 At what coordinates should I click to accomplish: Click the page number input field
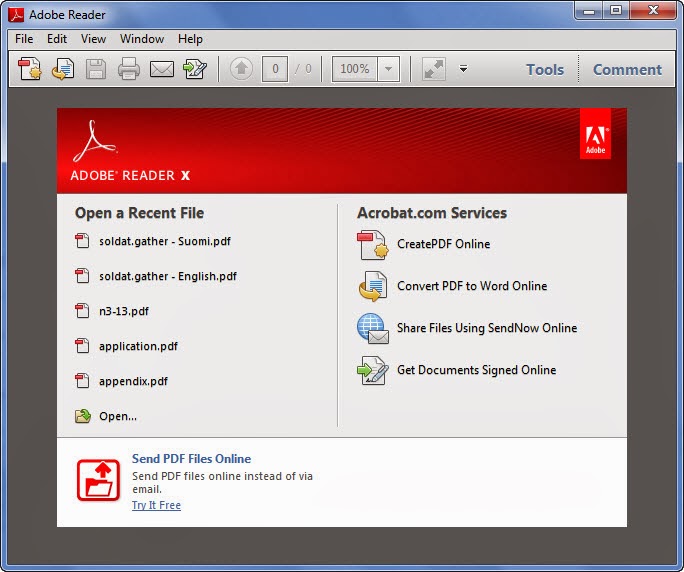pyautogui.click(x=275, y=69)
